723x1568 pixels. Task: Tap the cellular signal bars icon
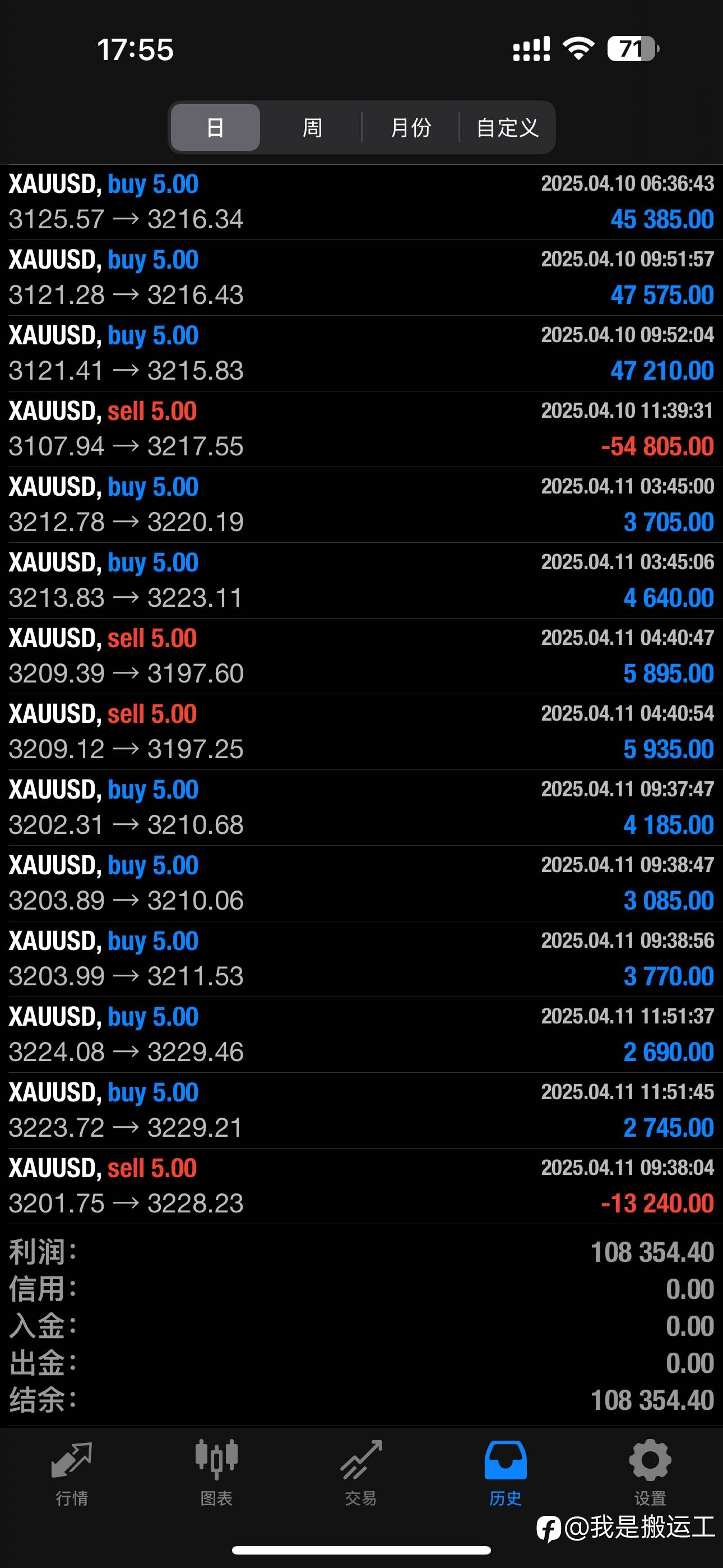click(x=531, y=49)
